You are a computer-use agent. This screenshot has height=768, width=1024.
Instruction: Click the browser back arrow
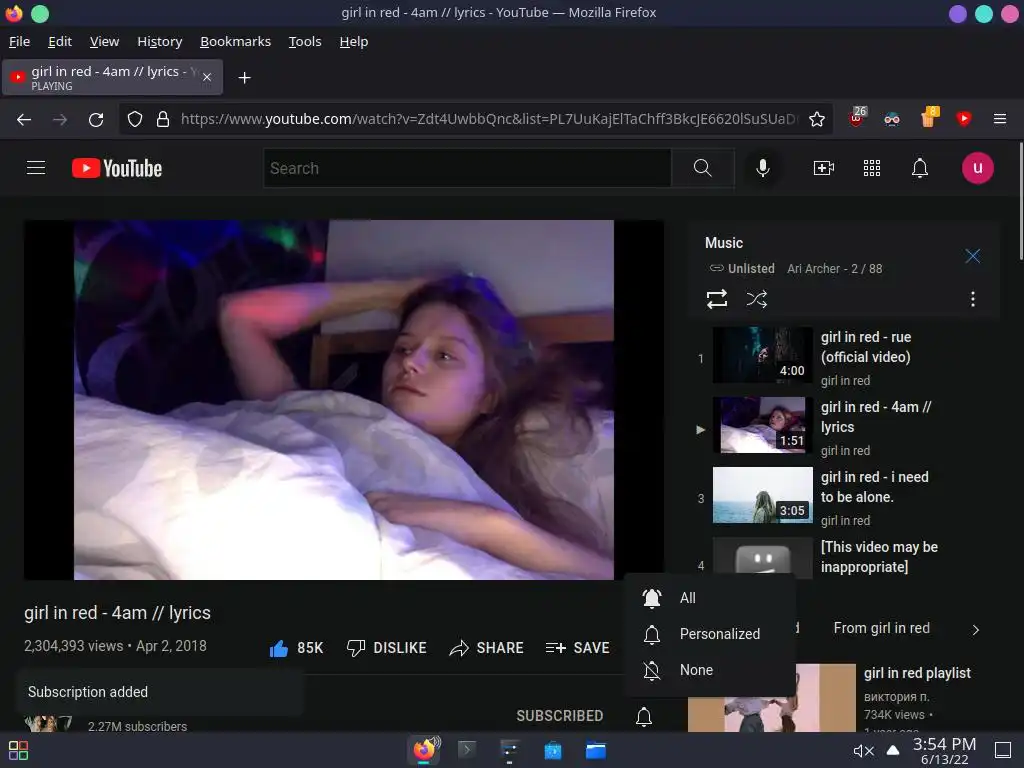(x=24, y=120)
